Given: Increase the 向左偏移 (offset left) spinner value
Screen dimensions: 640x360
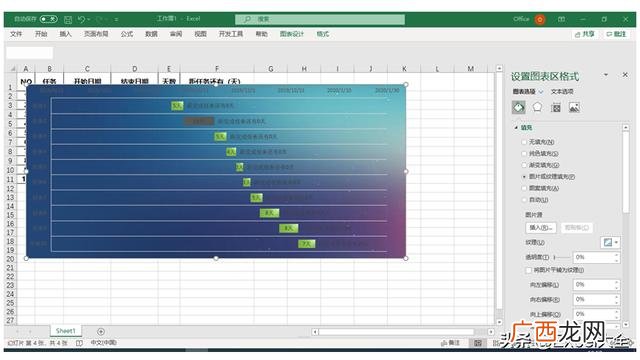Looking at the screenshot, I should coord(617,282).
